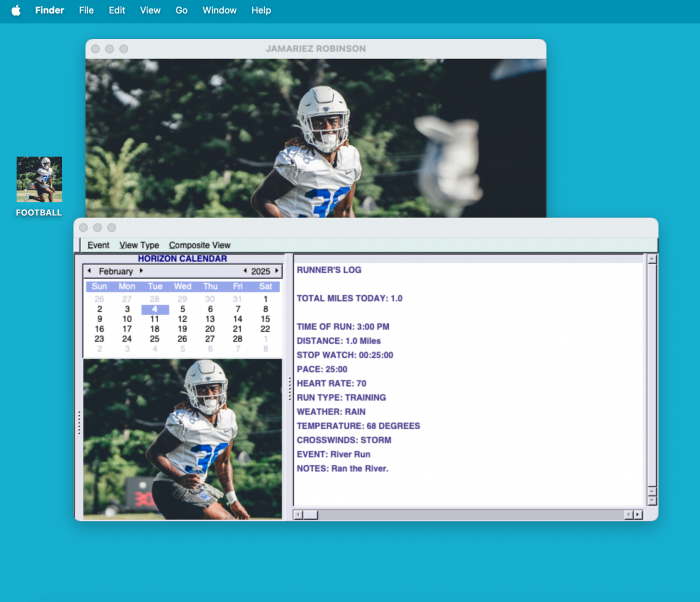Open the Apple menu
This screenshot has height=602, width=700.
coord(15,10)
